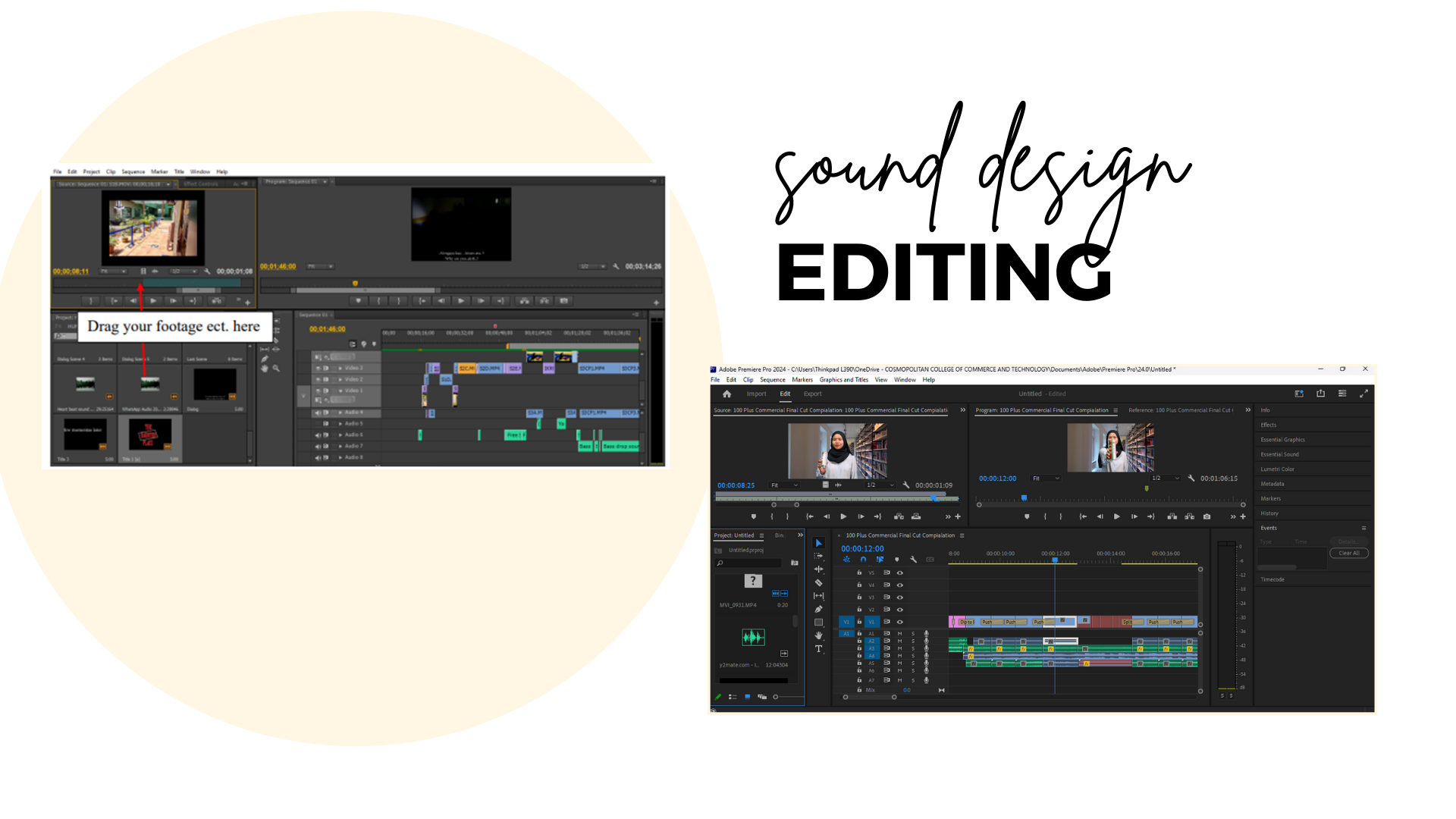1456x819 pixels.
Task: Hide track V1 output in 2024 timeline
Action: [x=900, y=622]
